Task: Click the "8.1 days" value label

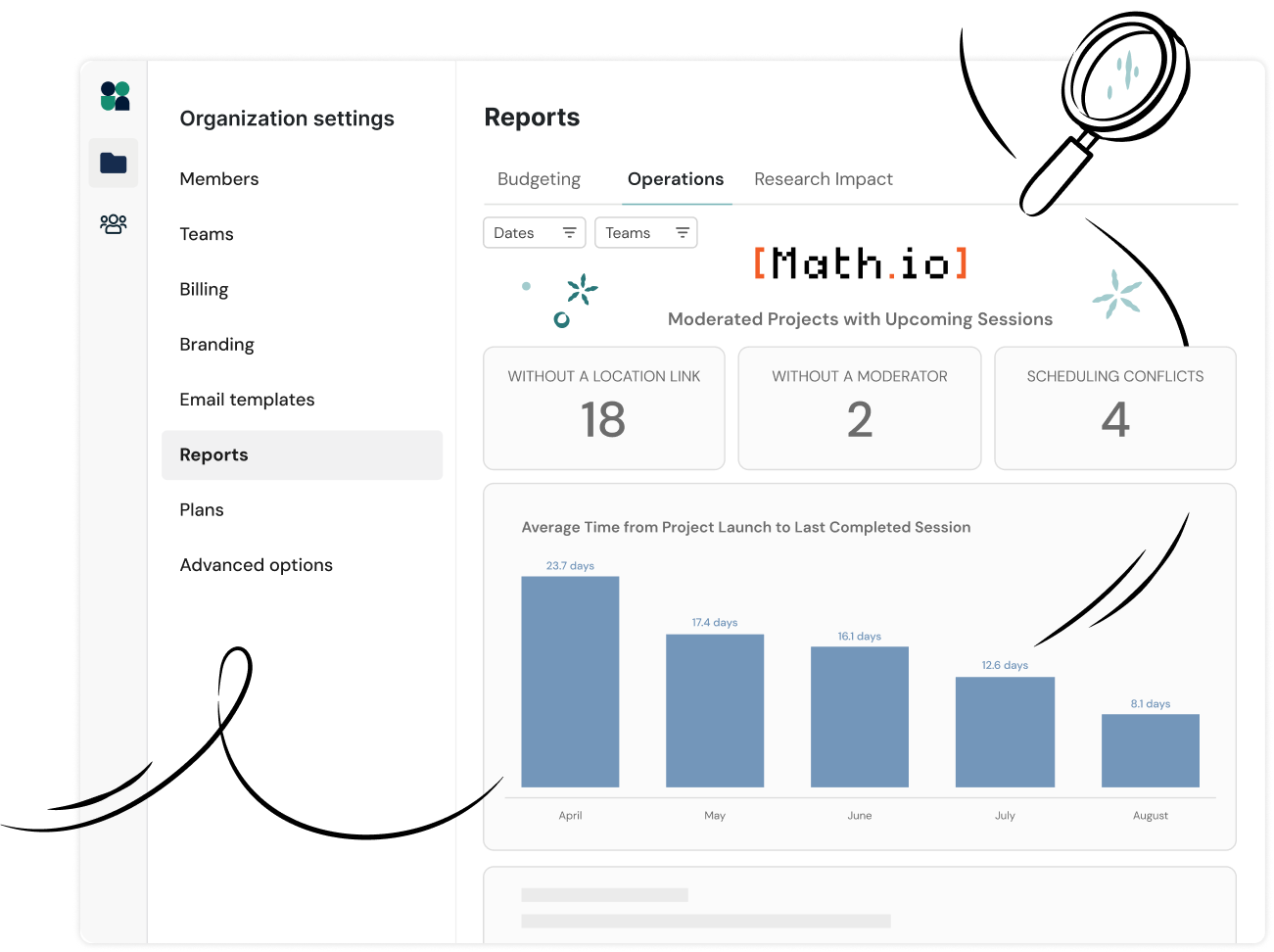Action: tap(1151, 704)
